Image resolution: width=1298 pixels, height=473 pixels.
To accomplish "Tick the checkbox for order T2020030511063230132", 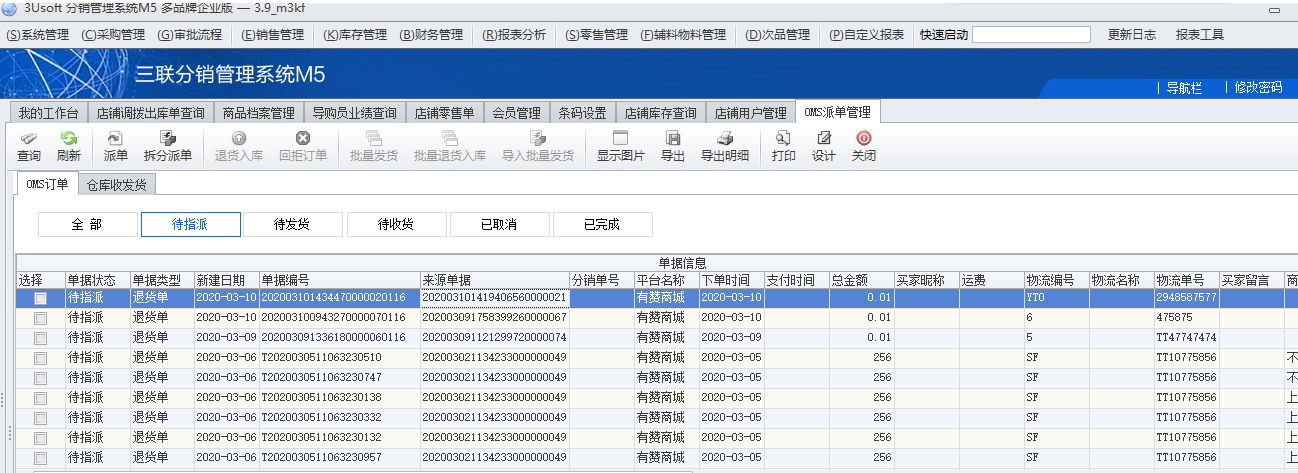I will coord(40,437).
